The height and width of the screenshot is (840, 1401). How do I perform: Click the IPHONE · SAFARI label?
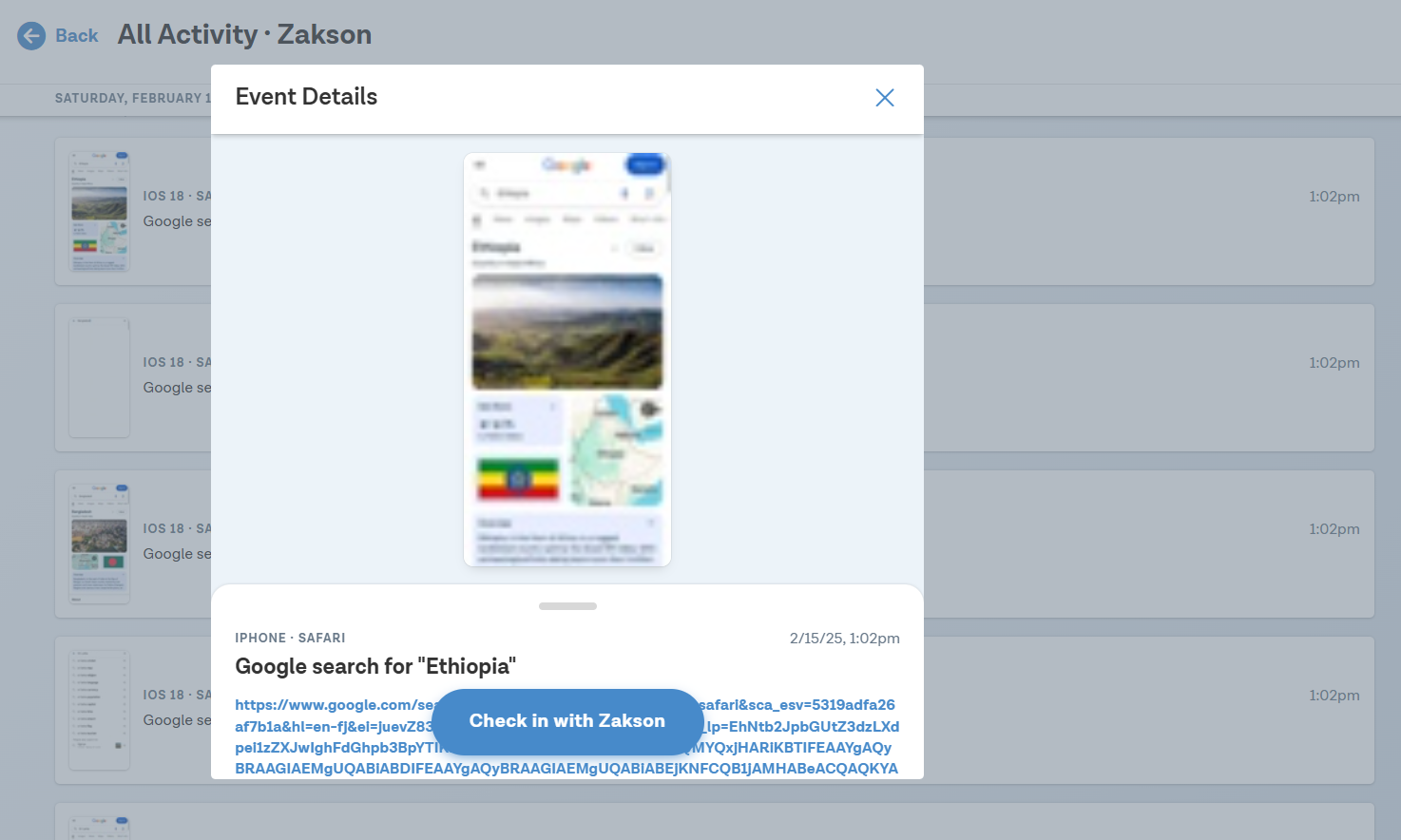pyautogui.click(x=290, y=639)
